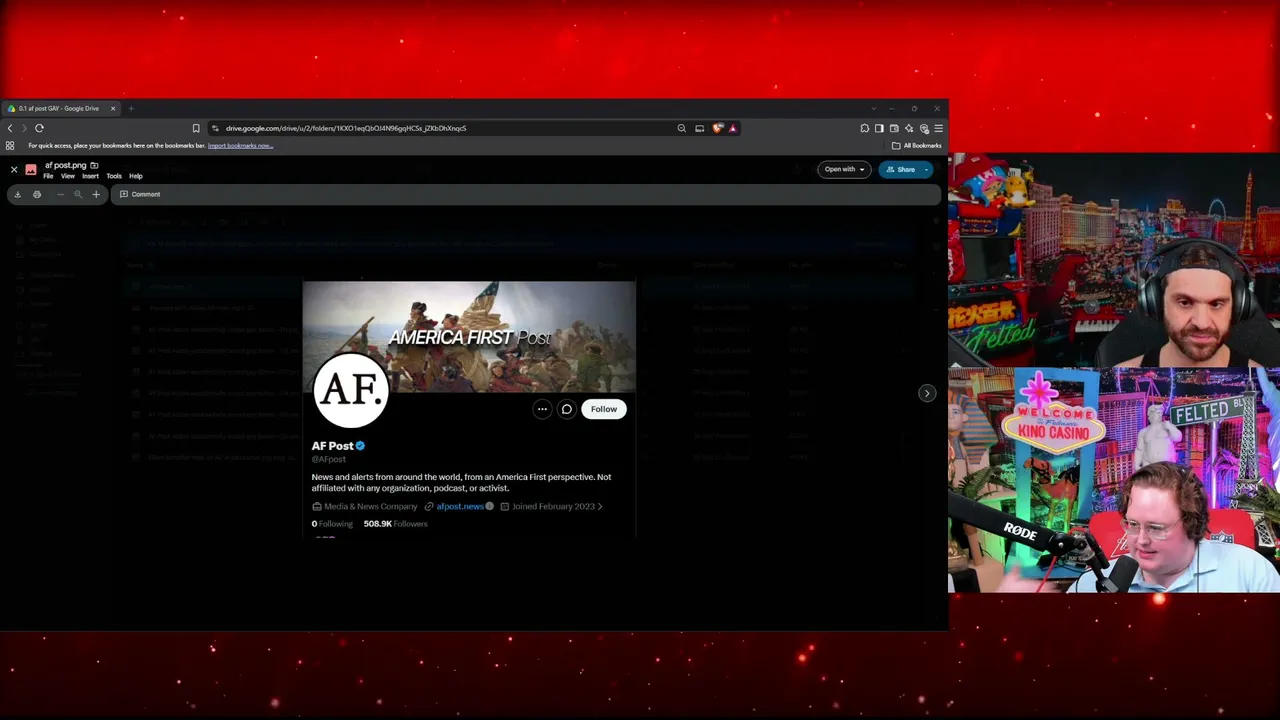Select the Google Drive browser tab
The height and width of the screenshot is (720, 1280).
tap(62, 108)
